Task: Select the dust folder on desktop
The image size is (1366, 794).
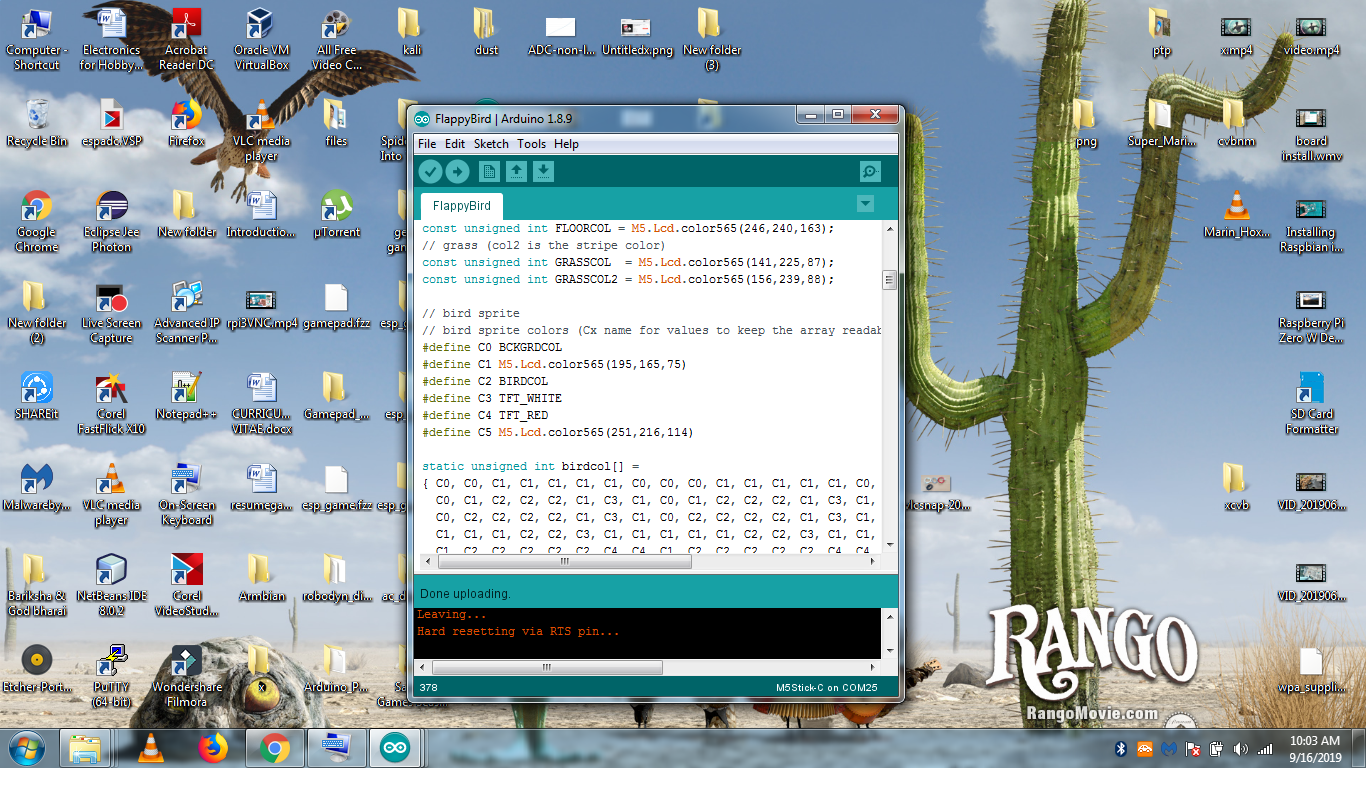Action: coord(486,32)
